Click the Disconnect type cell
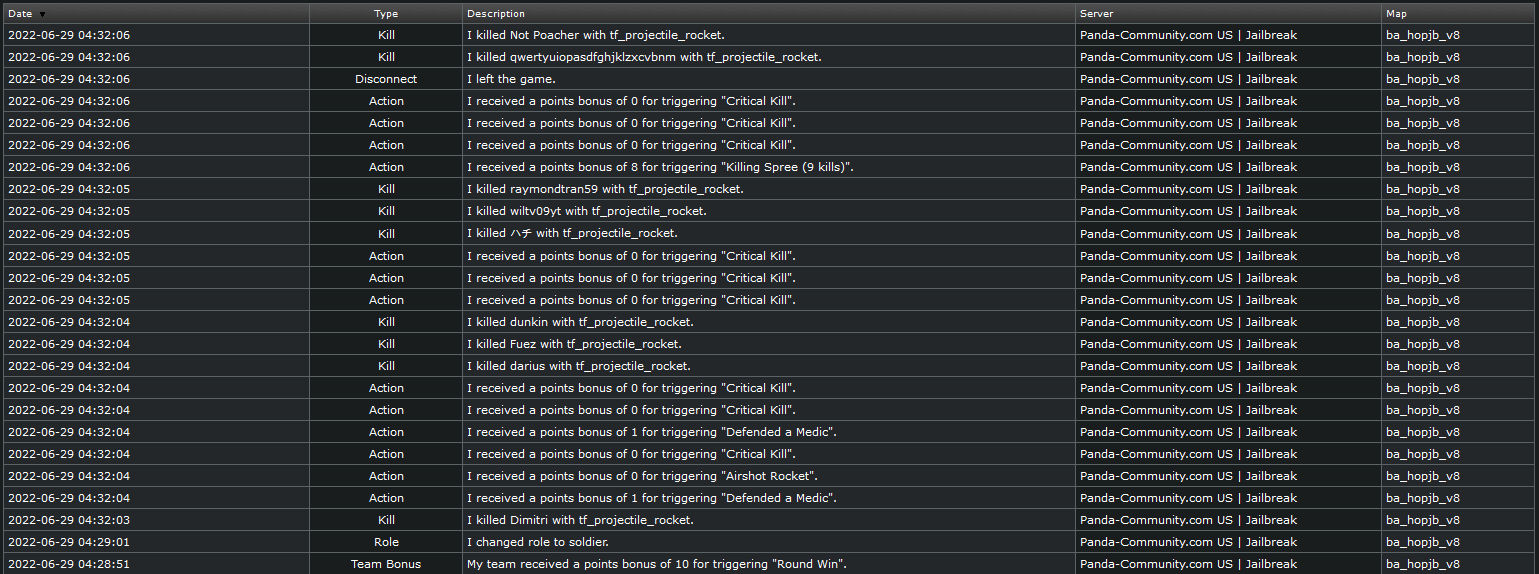Screen dimensions: 1539x574 (x=386, y=79)
